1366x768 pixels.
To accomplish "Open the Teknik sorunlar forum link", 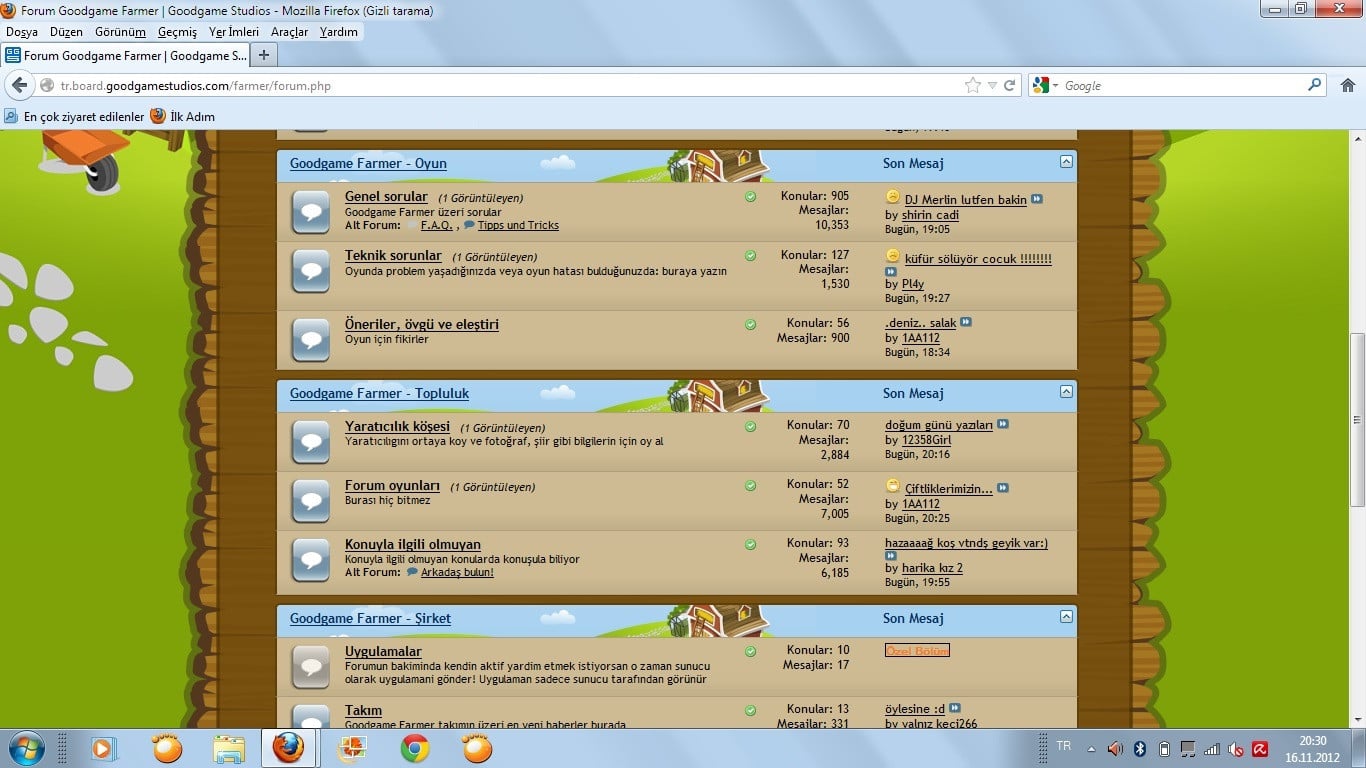I will 393,256.
